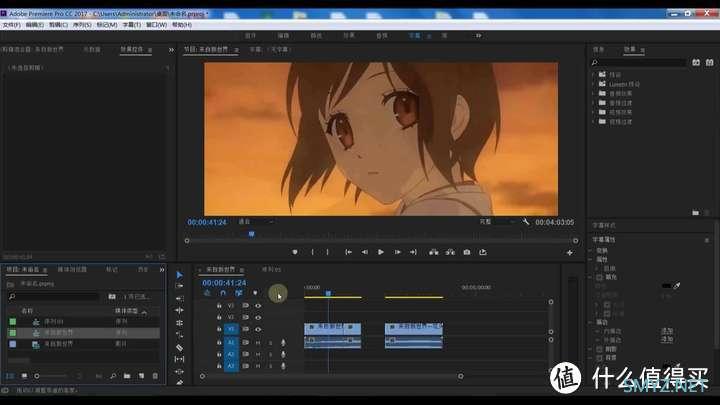Create new bin in Project panel
The image size is (720, 405).
pos(127,376)
